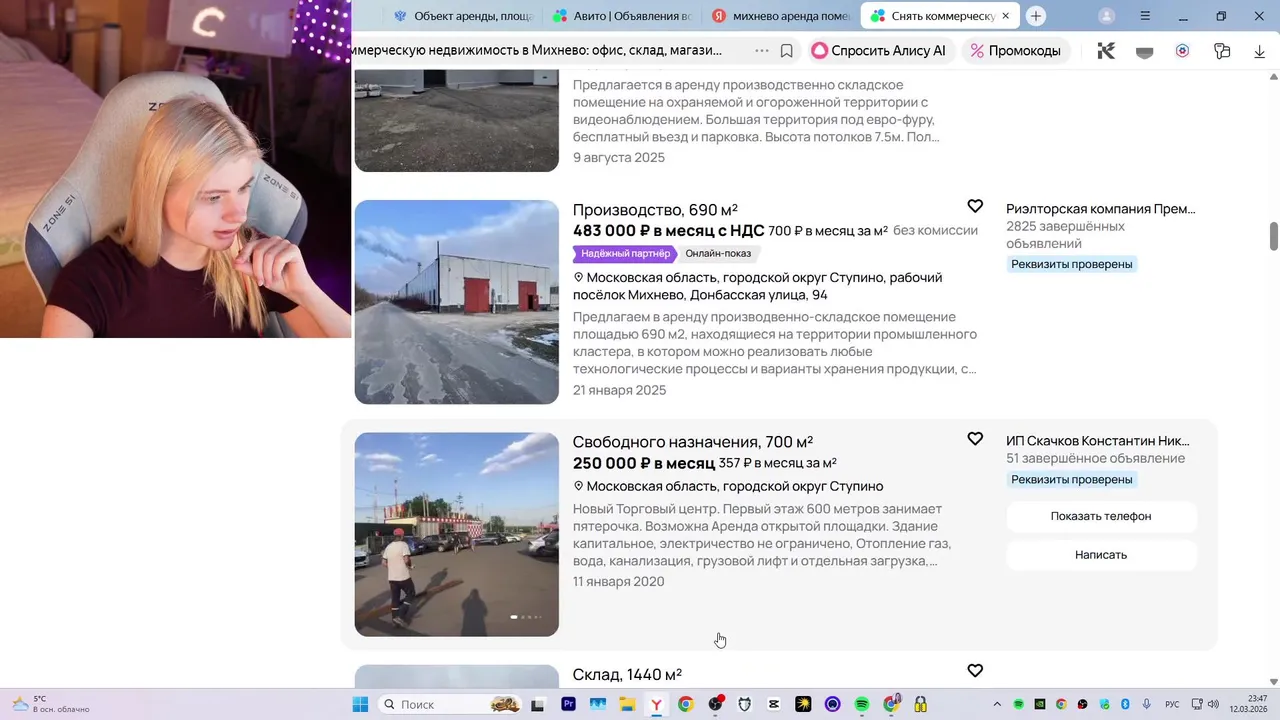Click the scrollbar up arrow

[x=1274, y=77]
